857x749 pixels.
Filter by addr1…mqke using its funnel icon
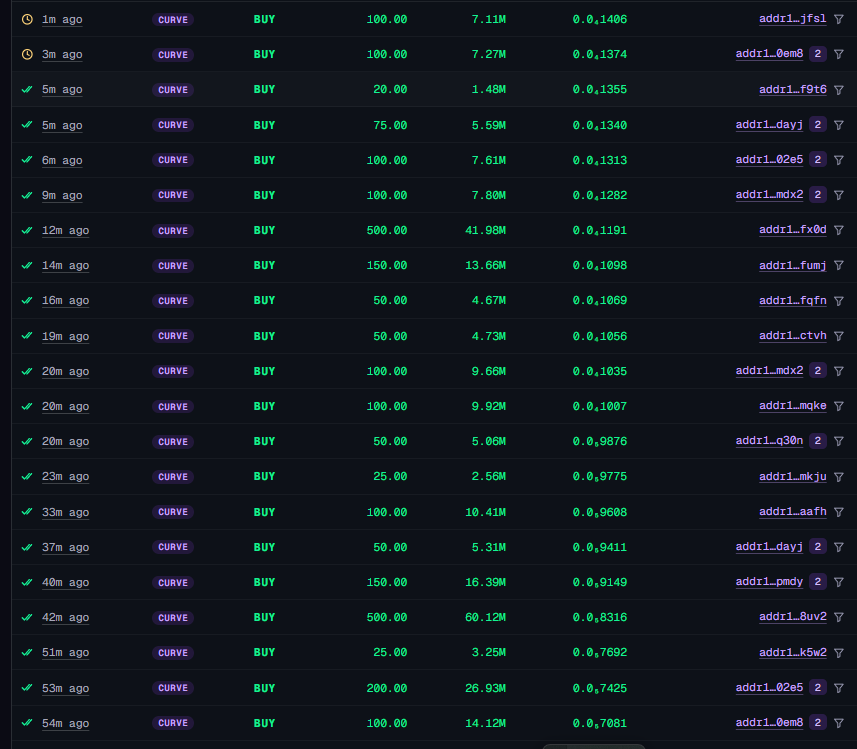click(839, 406)
